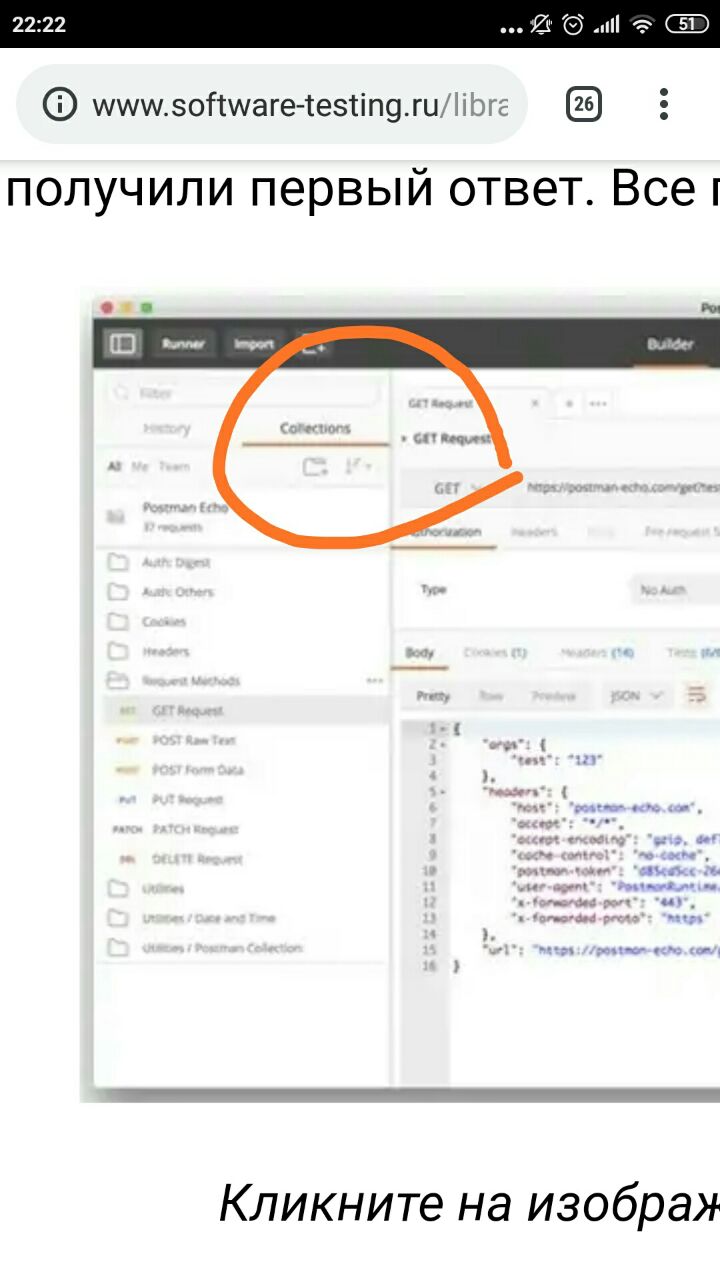Click the folder icon of Utilities
720x1280 pixels.
[118, 888]
